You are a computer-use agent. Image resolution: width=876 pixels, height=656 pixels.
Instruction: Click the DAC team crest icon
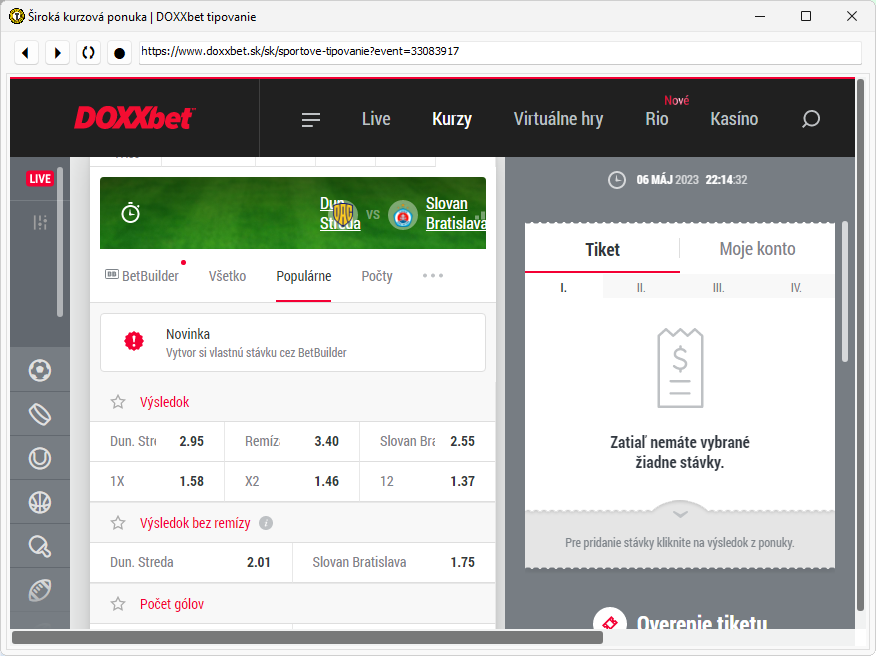click(342, 214)
